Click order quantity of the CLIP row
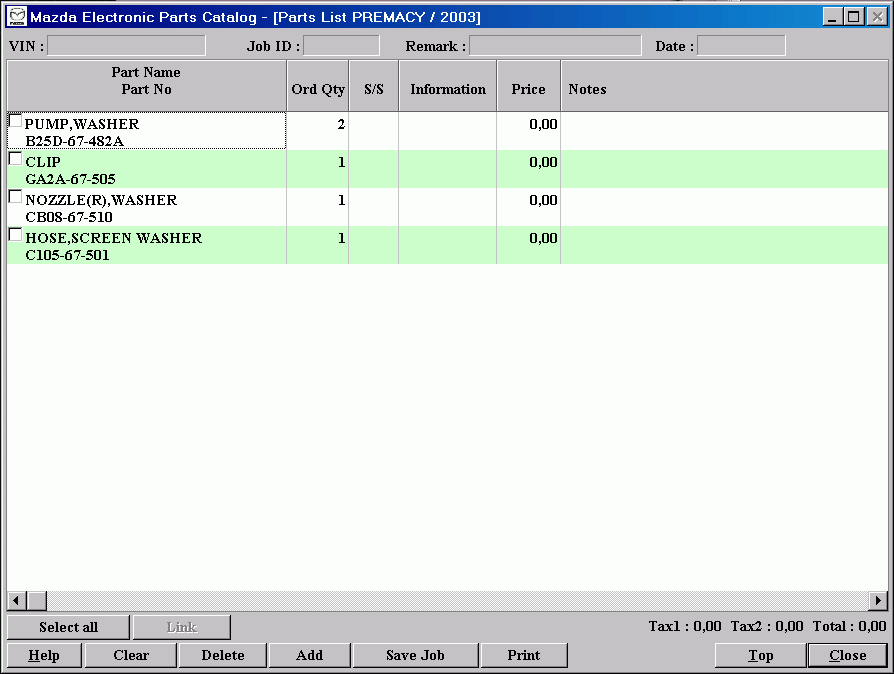 (342, 163)
